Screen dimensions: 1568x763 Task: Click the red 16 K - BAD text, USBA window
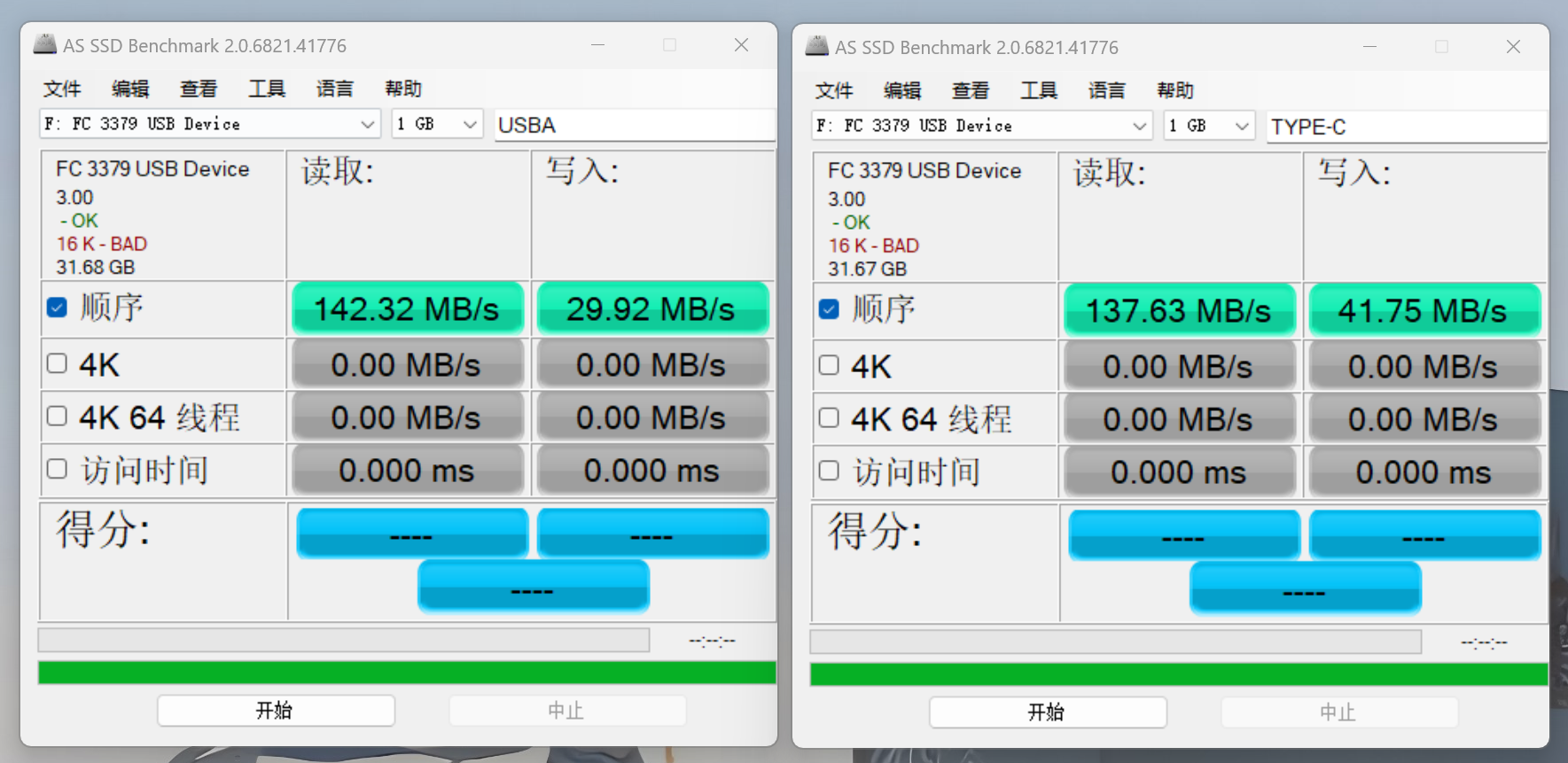point(102,244)
